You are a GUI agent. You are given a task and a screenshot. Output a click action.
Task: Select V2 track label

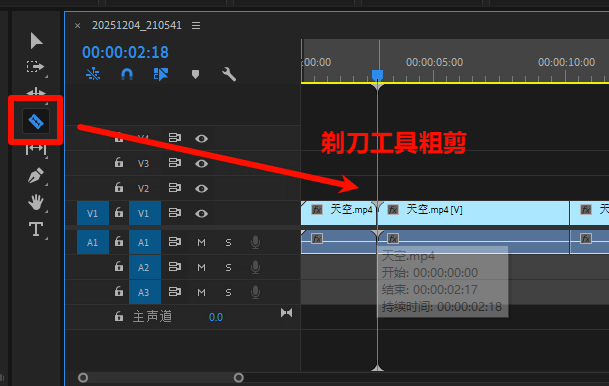click(x=143, y=188)
